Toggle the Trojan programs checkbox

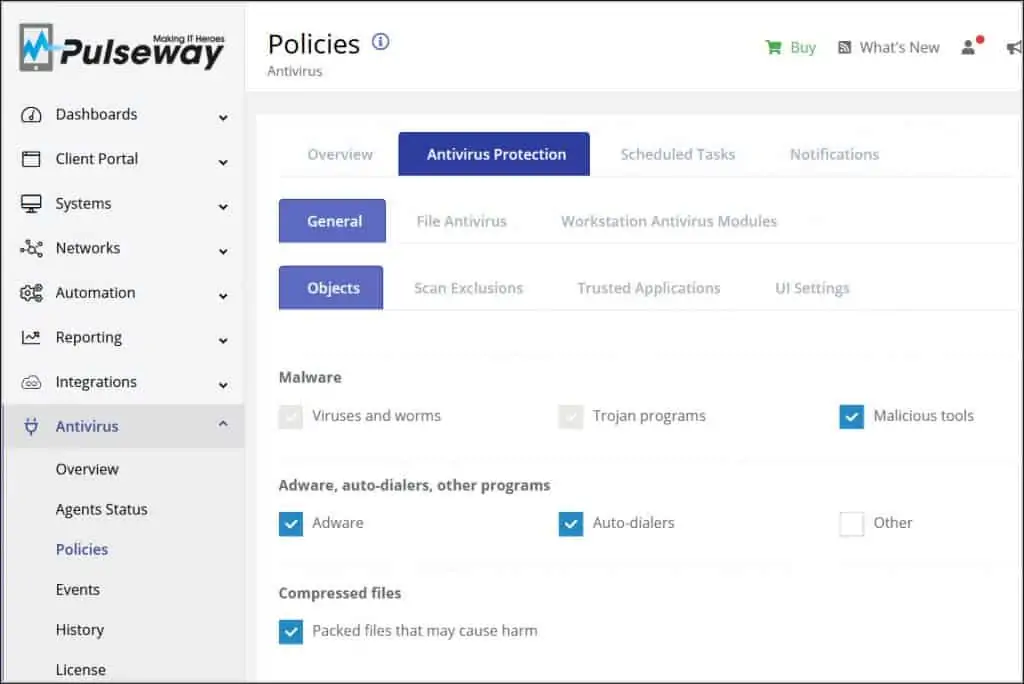[x=571, y=416]
